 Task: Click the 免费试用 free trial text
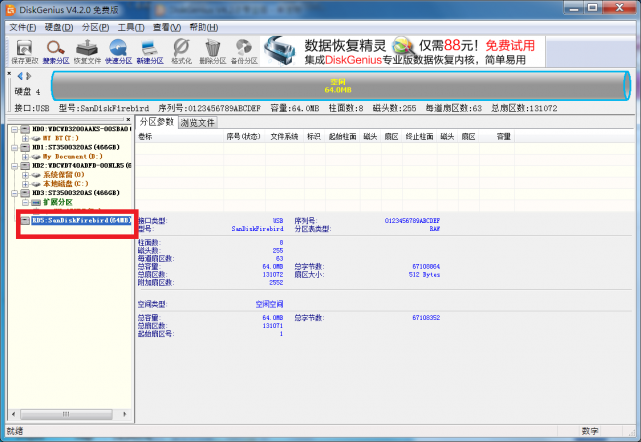click(510, 45)
